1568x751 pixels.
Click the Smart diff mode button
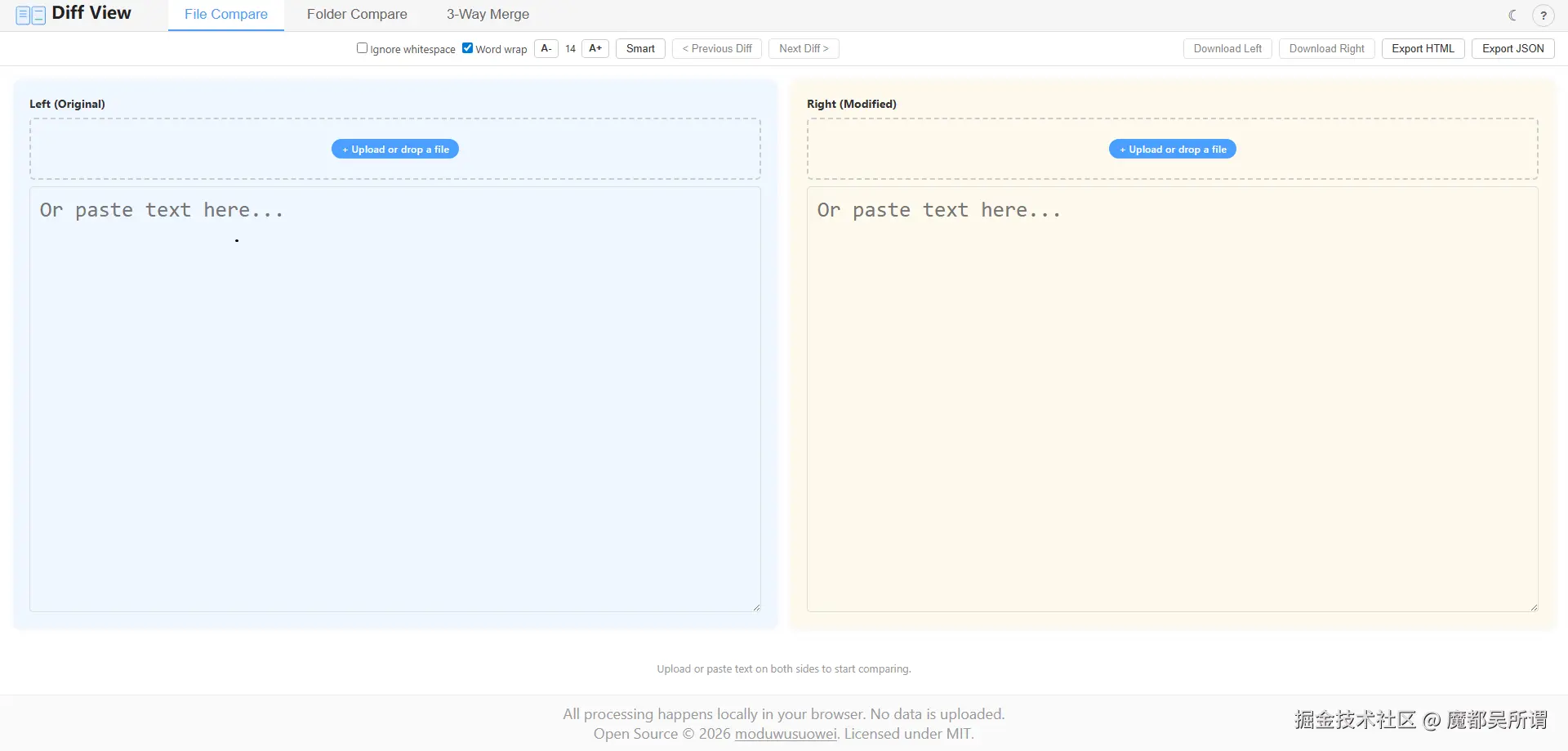(x=640, y=48)
